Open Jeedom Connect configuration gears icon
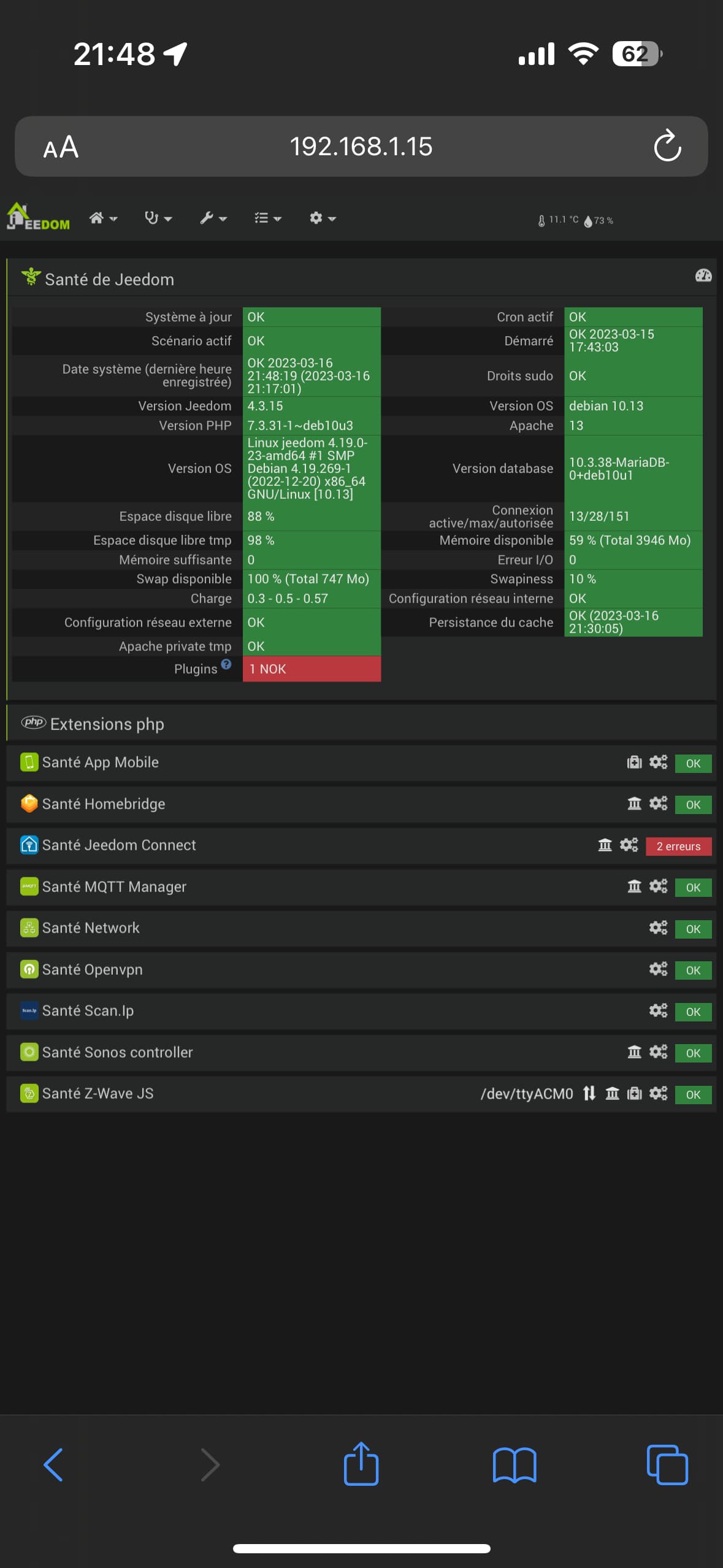723x1568 pixels. tap(629, 845)
